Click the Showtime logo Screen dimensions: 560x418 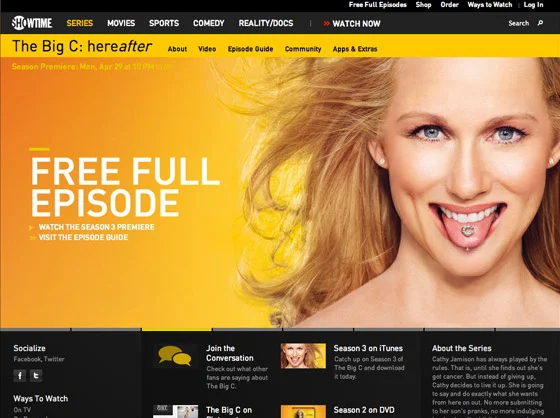tap(32, 23)
